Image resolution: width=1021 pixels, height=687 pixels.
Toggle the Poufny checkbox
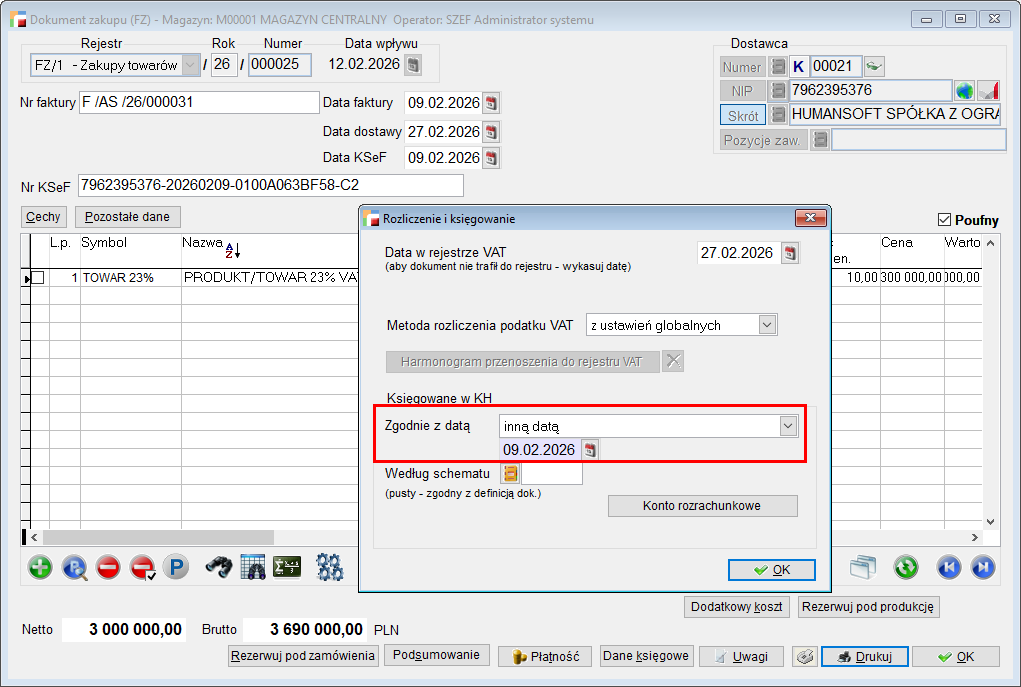[944, 220]
